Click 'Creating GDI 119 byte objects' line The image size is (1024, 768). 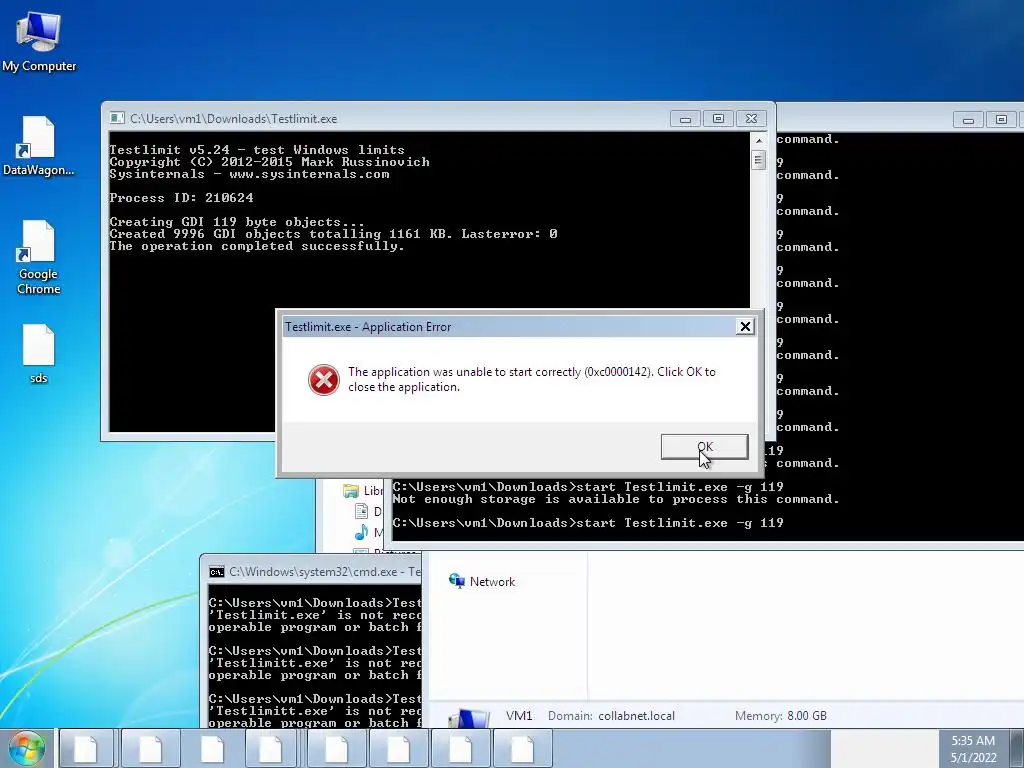(237, 222)
